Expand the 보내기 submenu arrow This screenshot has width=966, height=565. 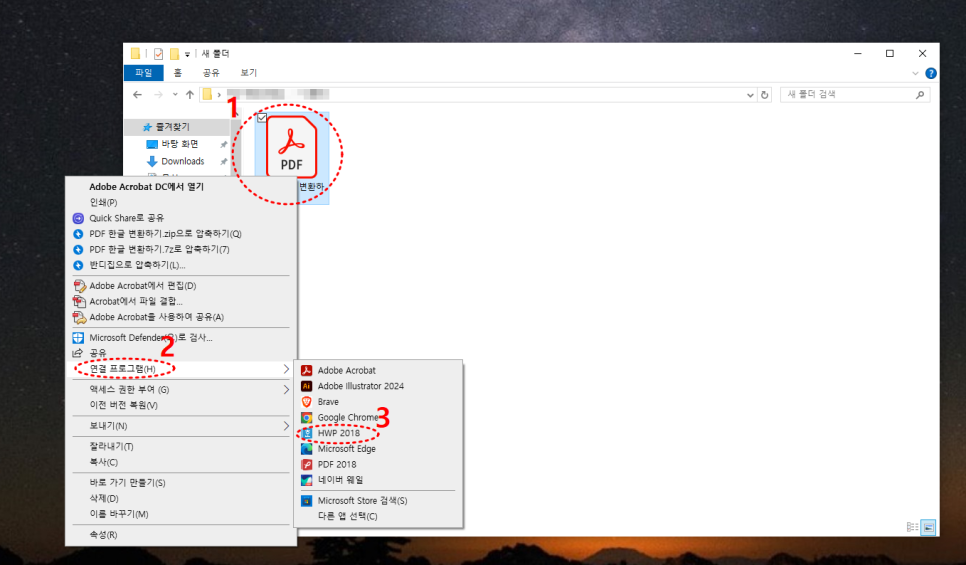click(x=286, y=426)
